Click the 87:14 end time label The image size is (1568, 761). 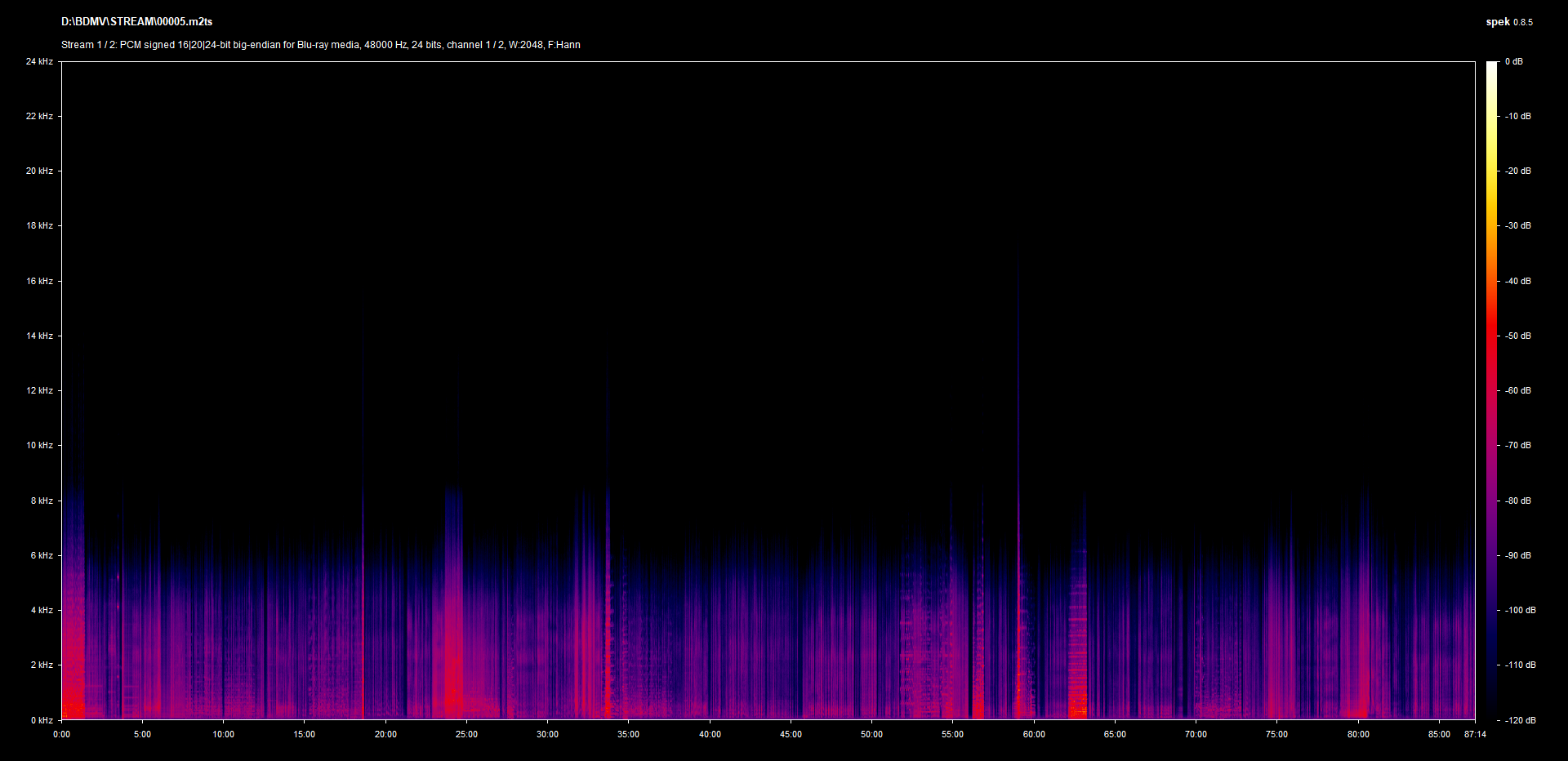(1475, 734)
